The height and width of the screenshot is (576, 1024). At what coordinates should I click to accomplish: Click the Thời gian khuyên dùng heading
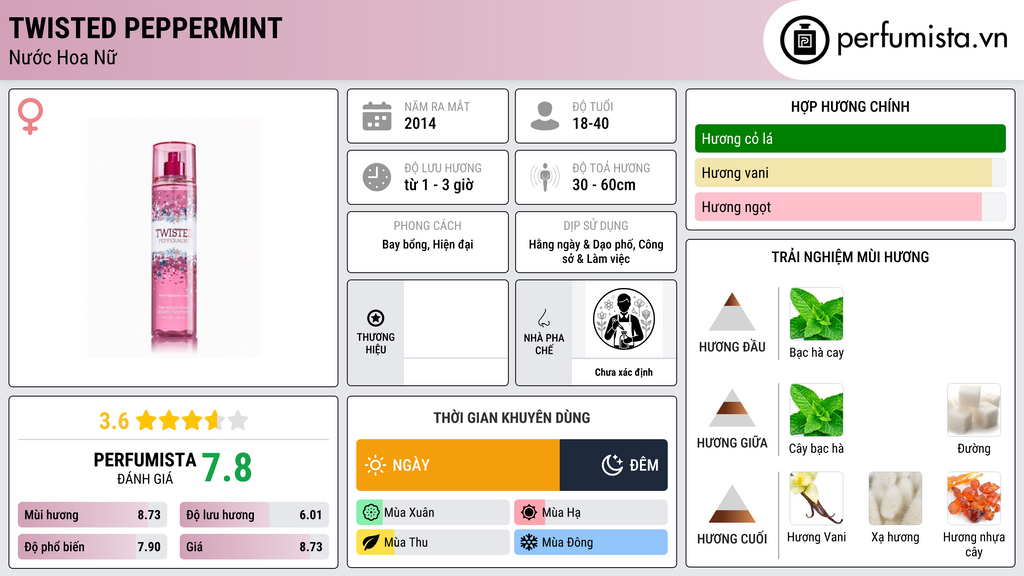click(512, 418)
